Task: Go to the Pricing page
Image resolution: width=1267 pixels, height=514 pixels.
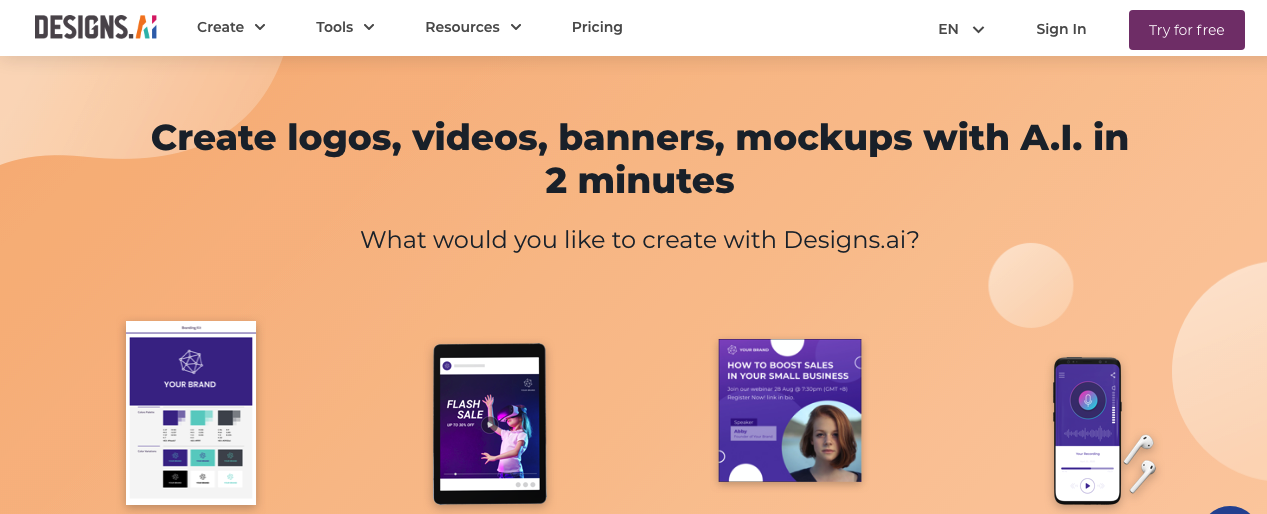Action: point(597,27)
